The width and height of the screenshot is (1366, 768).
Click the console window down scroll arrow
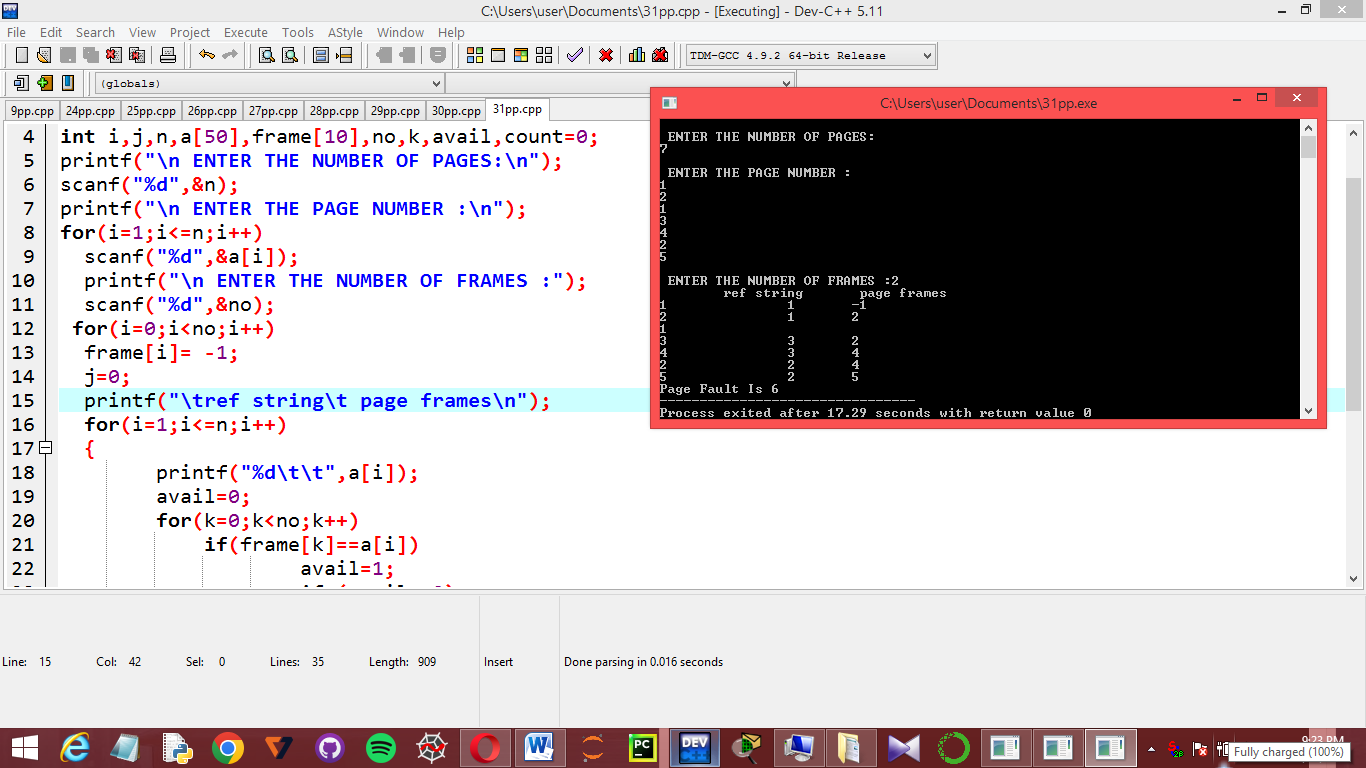[1309, 410]
